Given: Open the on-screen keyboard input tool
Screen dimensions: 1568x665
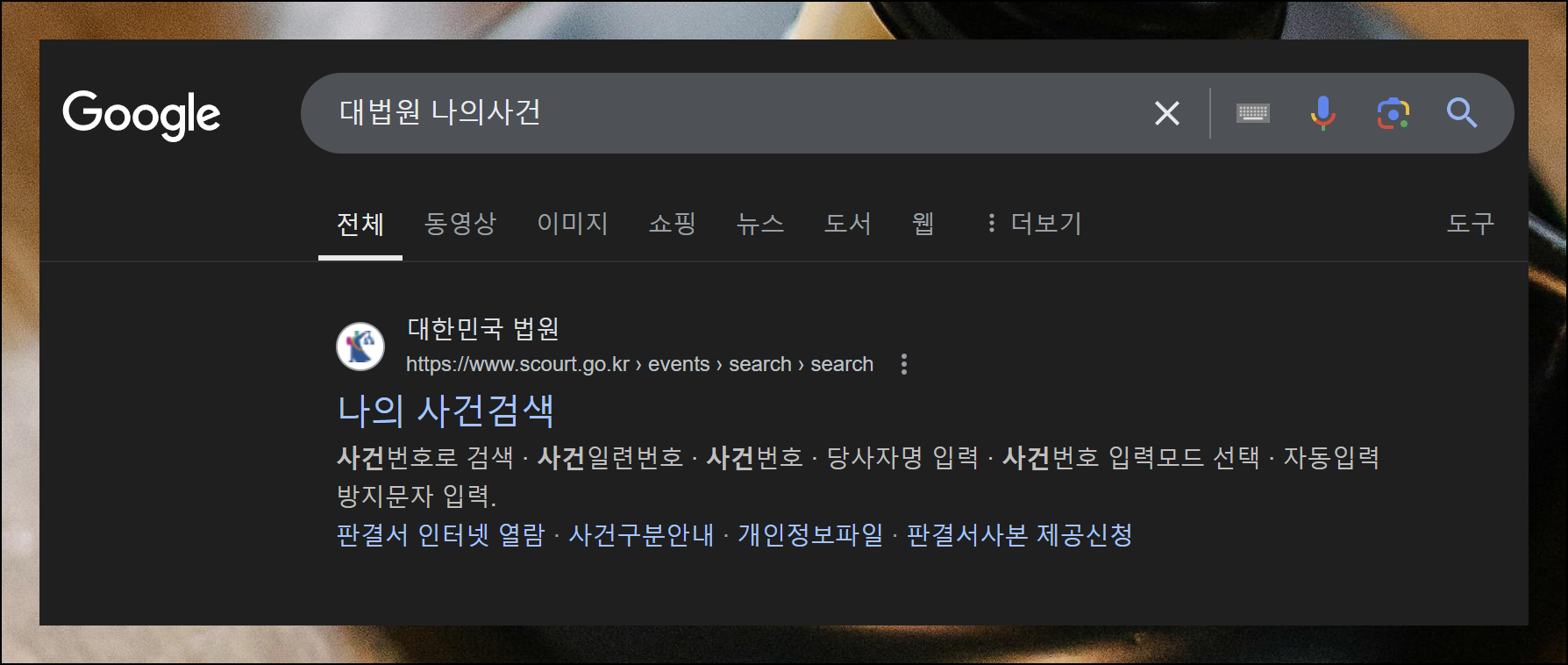Looking at the screenshot, I should [1253, 113].
